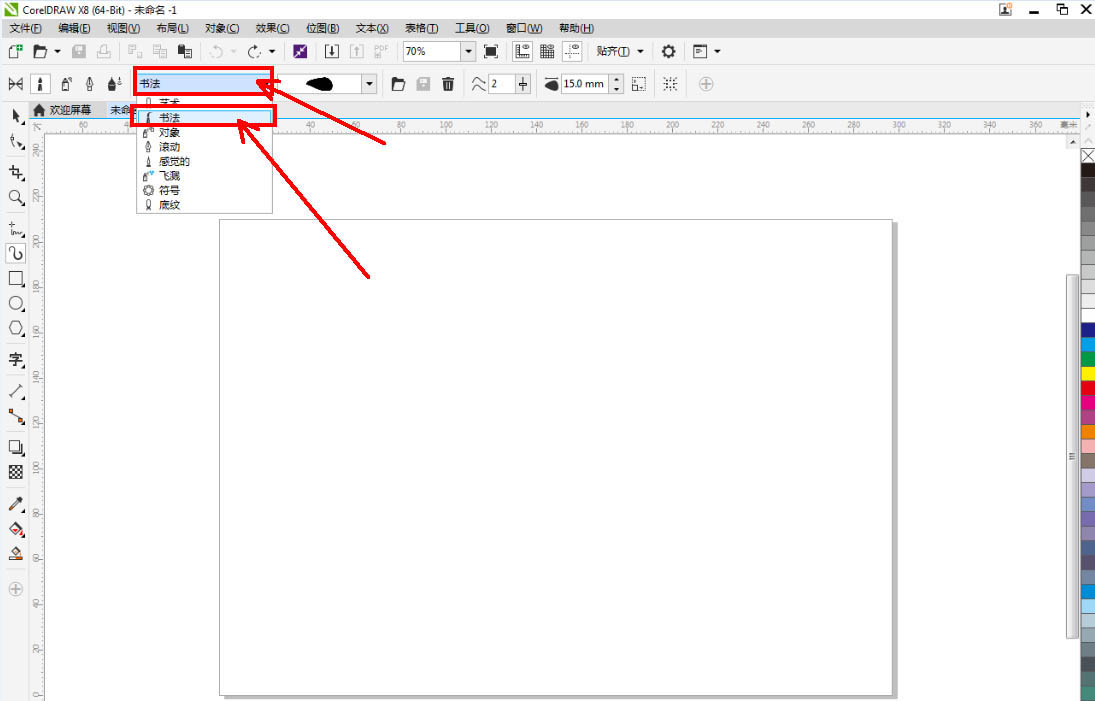
Task: Select Sprayer artistic media mode
Action: 66,84
